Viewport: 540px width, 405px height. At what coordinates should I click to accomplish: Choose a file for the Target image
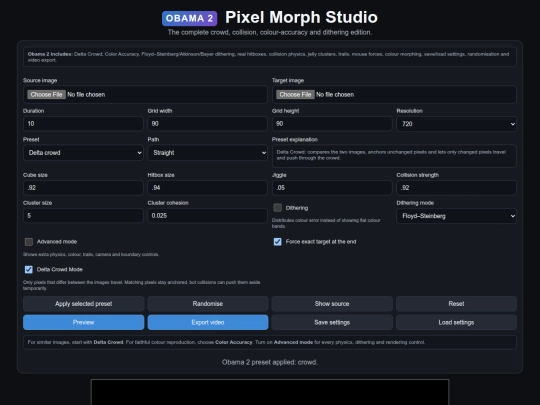point(295,94)
